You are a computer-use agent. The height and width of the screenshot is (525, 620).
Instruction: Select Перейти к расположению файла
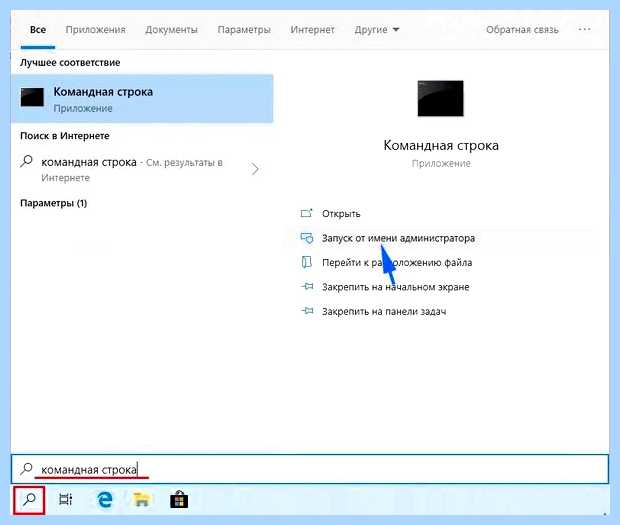pyautogui.click(x=397, y=262)
